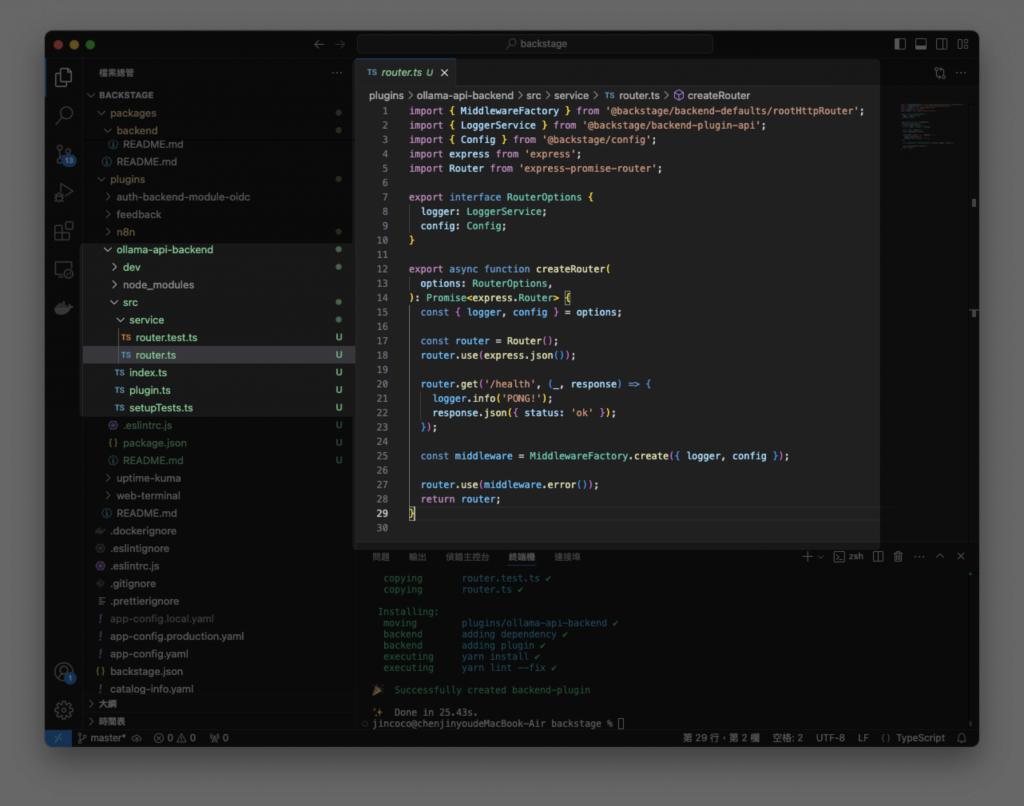Click the ports forwarded indicator in status bar
The width and height of the screenshot is (1024, 806).
pyautogui.click(x=219, y=738)
